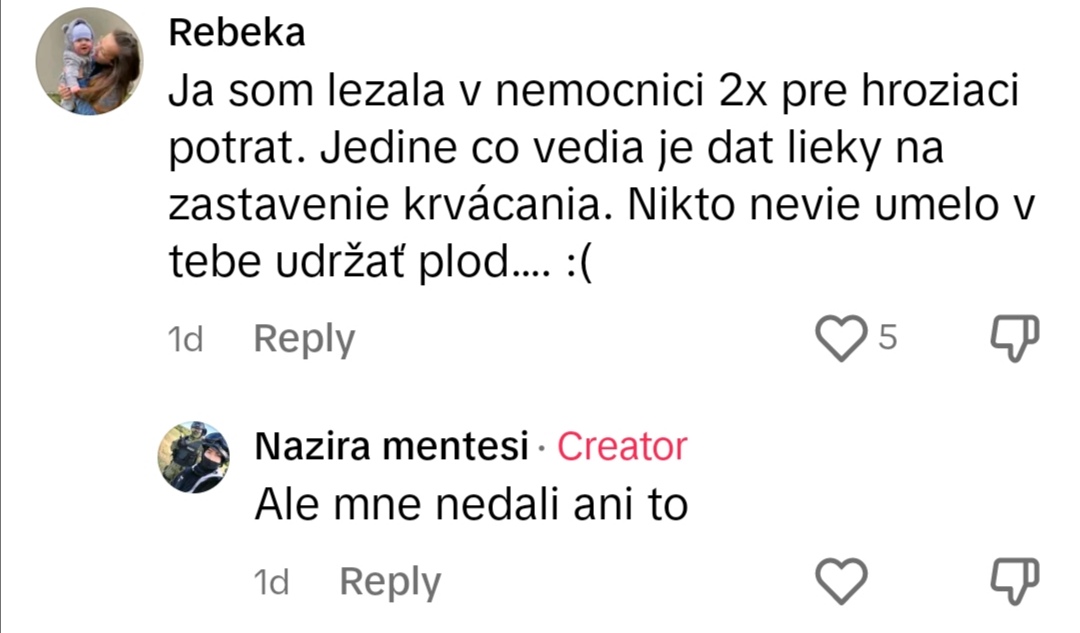Click the 1d timestamp under the creator's reply
Screen dimensions: 1080x633
click(272, 582)
